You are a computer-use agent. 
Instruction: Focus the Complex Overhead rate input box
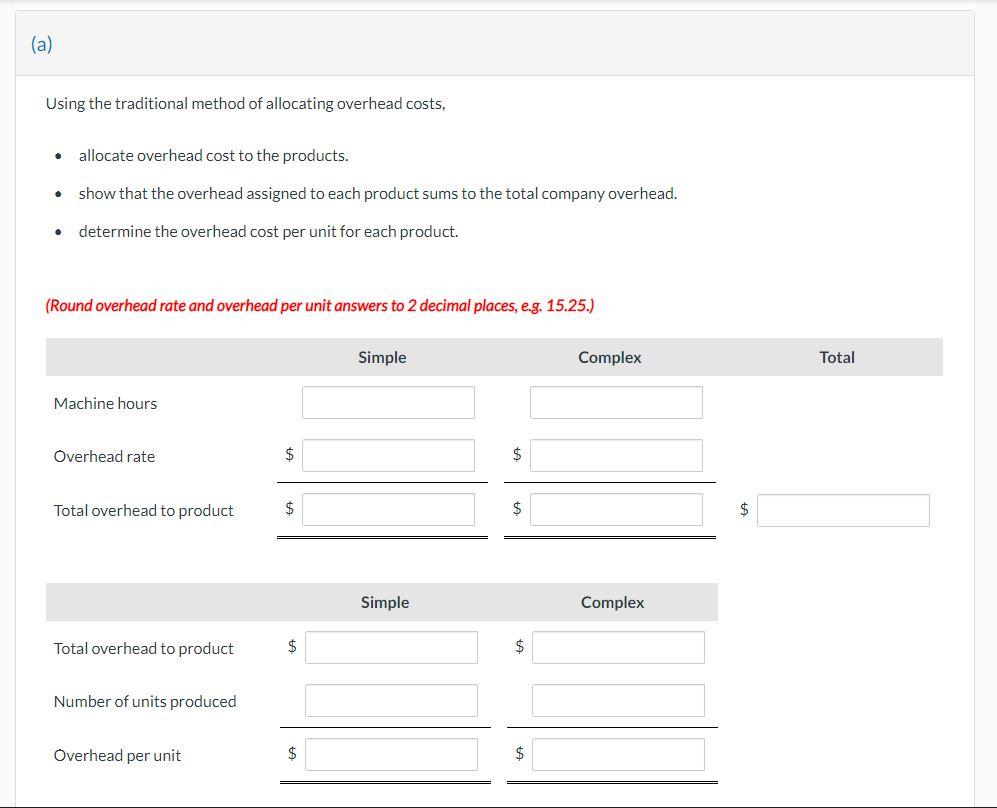[x=616, y=455]
